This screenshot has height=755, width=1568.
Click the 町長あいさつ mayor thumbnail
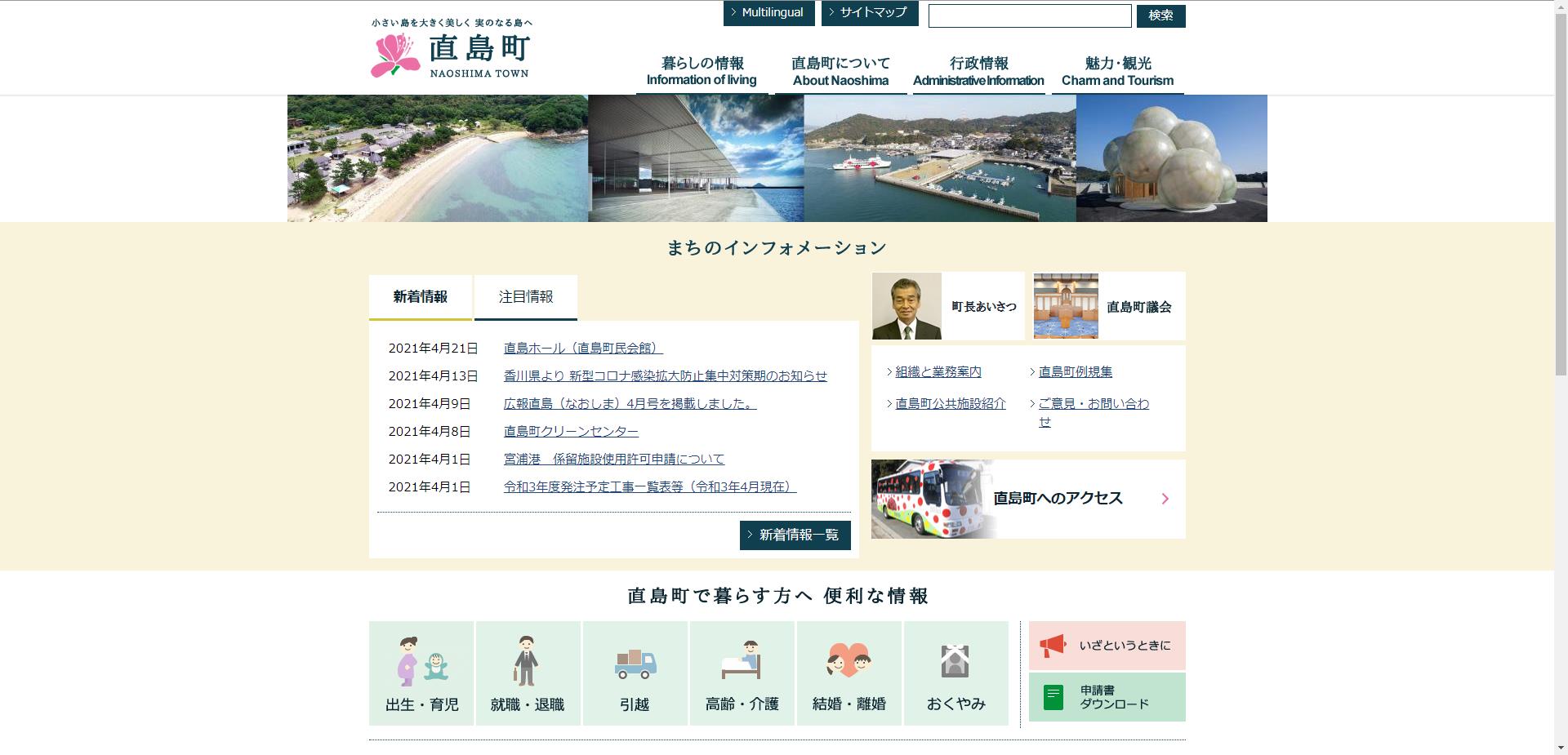coord(906,306)
